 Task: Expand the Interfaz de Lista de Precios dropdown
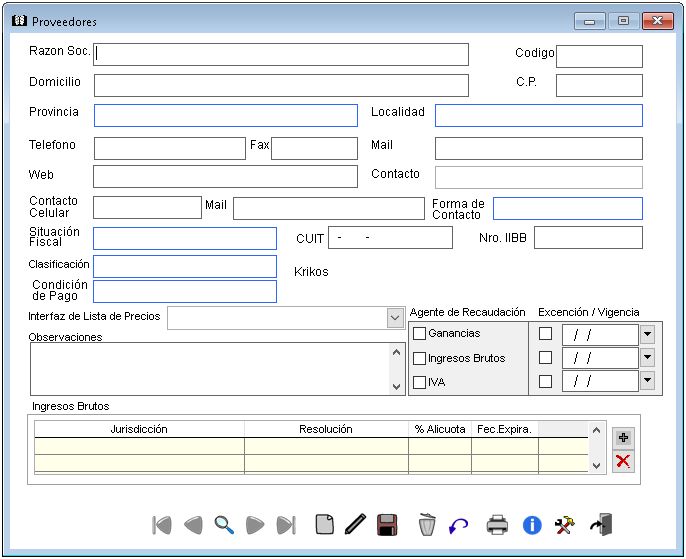(x=394, y=317)
